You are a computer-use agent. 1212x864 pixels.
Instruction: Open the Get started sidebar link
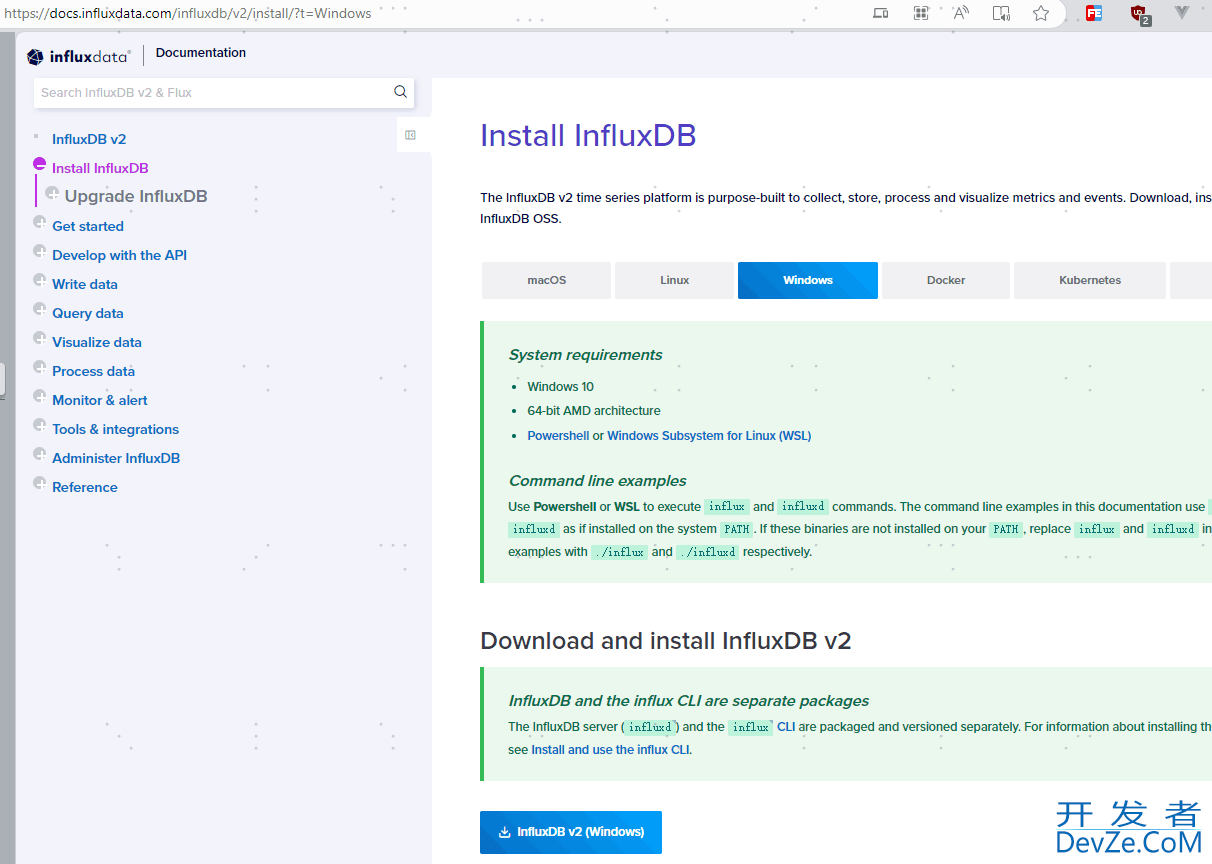click(88, 226)
